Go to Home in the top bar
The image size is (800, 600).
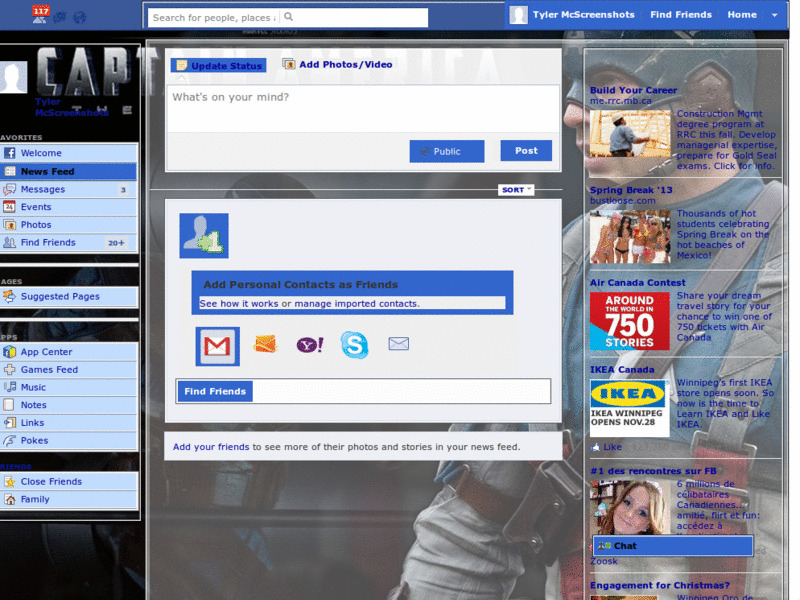point(741,15)
